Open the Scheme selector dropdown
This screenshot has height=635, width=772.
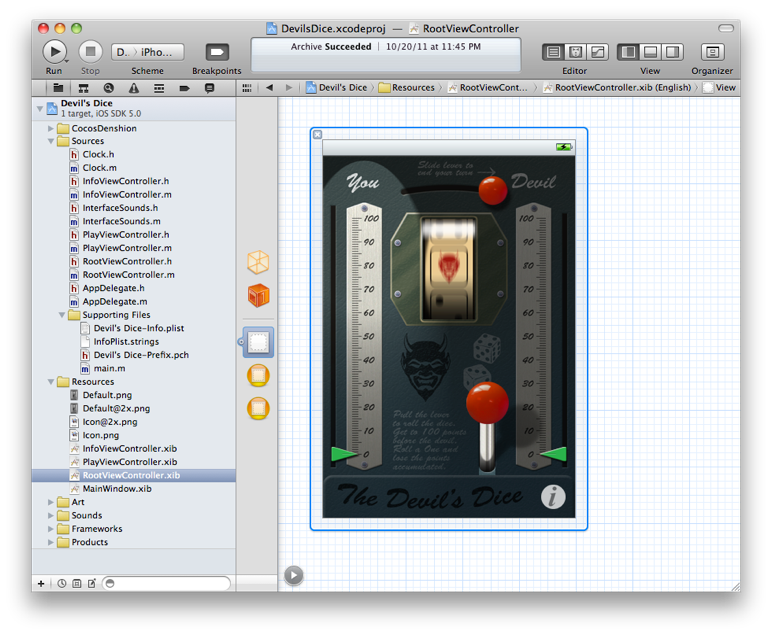[147, 52]
